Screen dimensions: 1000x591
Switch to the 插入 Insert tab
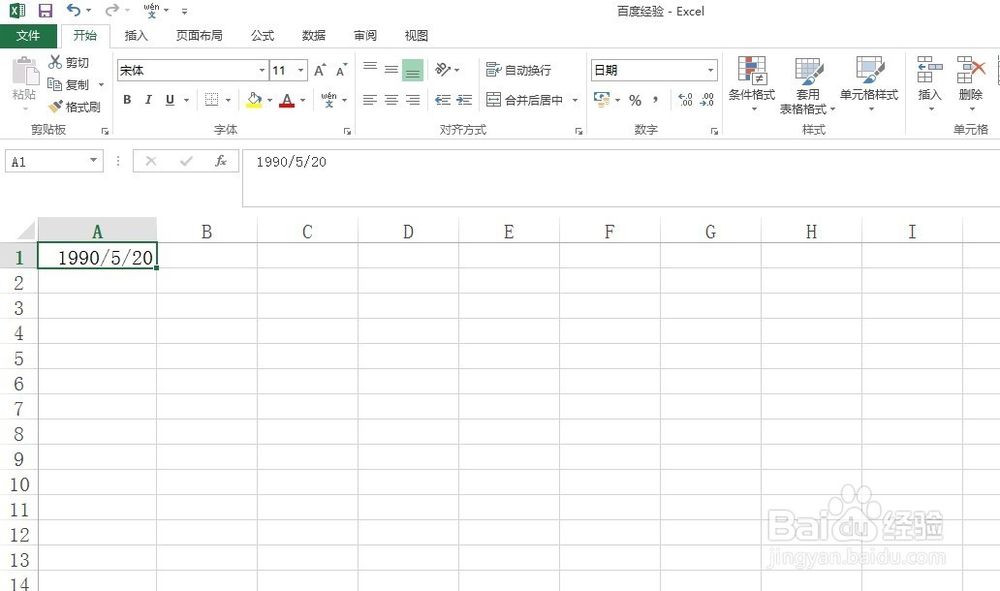(136, 36)
